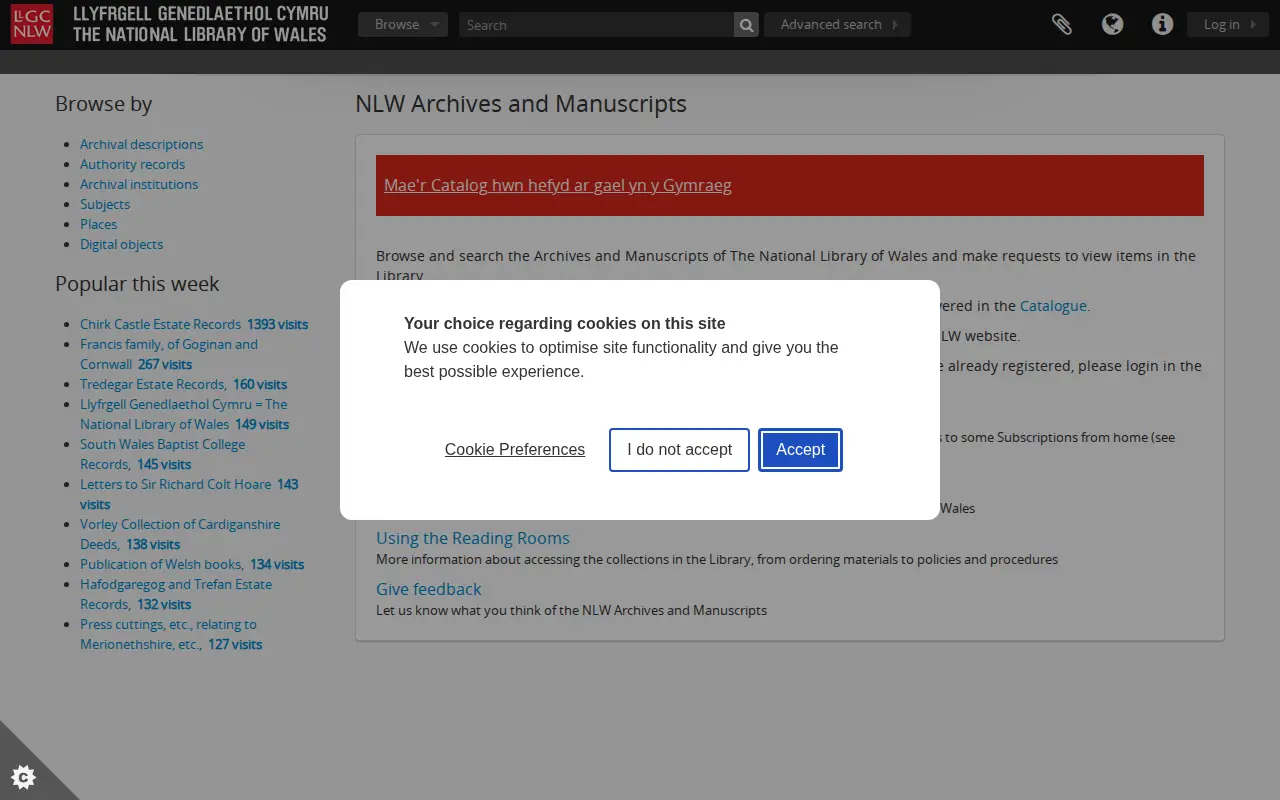Open Hafodgaregog and Trefan Estate Records
The image size is (1280, 800).
(x=176, y=594)
